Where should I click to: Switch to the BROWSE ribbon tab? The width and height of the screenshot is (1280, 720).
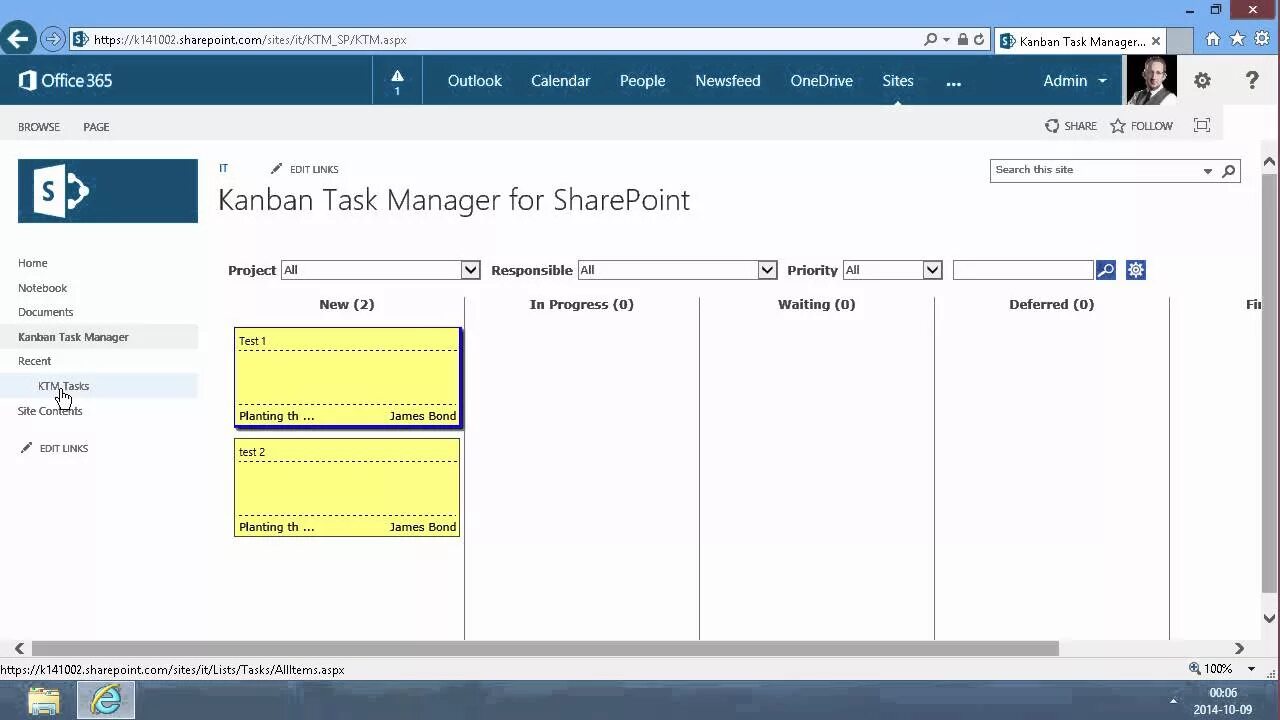pyautogui.click(x=39, y=127)
